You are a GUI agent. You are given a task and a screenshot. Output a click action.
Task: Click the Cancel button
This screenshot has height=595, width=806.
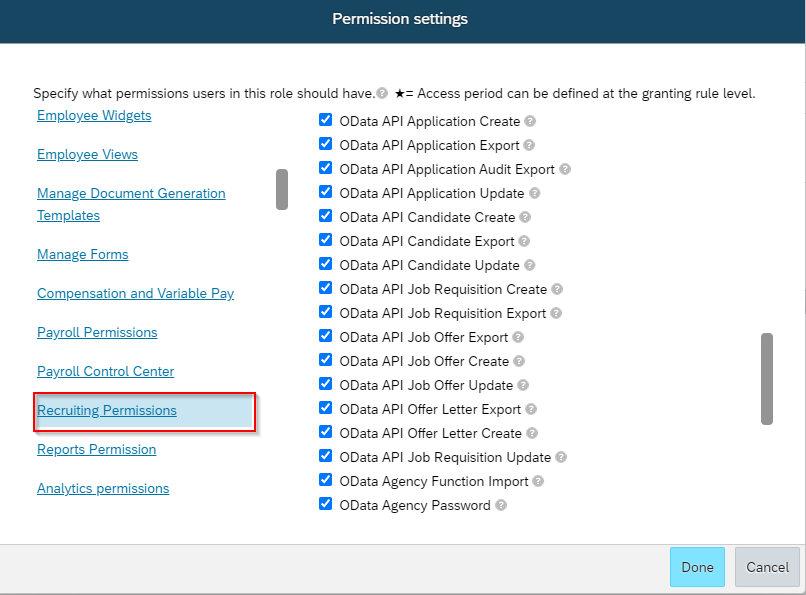[767, 567]
